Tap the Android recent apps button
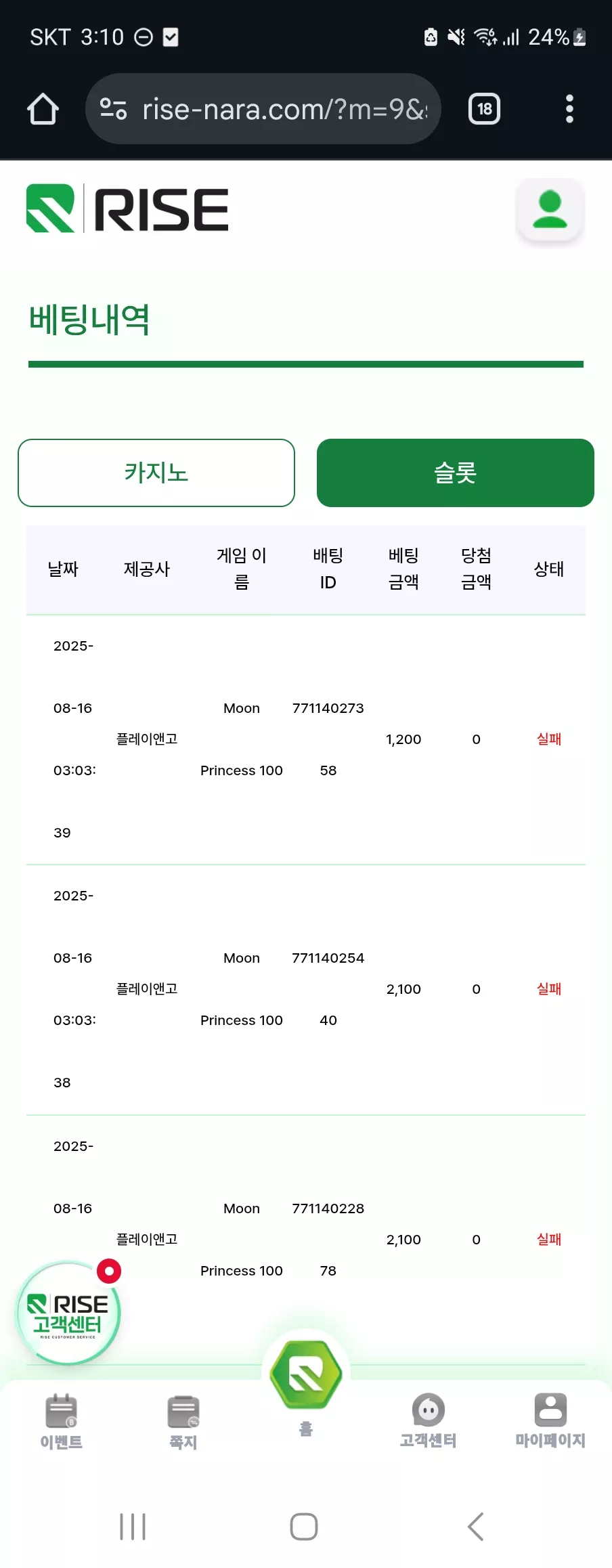 [133, 1527]
